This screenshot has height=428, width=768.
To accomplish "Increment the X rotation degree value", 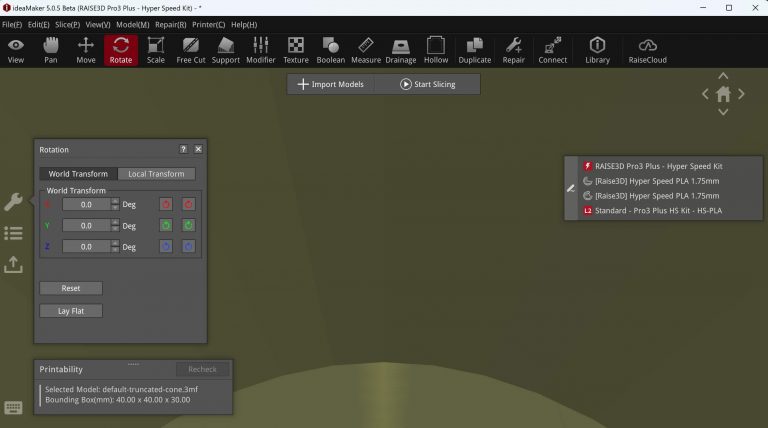I will click(x=115, y=201).
